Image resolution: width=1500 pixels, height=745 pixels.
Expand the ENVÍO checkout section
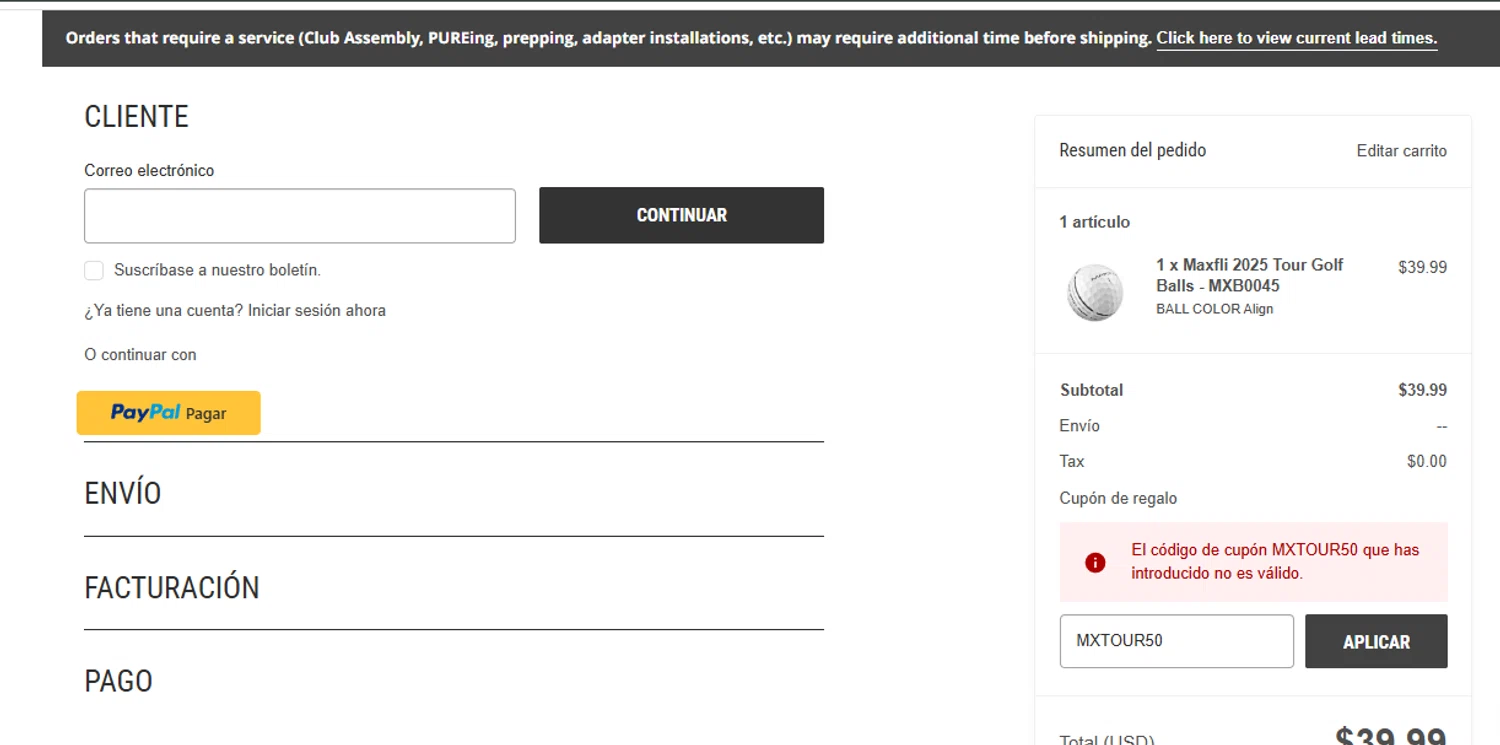click(x=123, y=493)
